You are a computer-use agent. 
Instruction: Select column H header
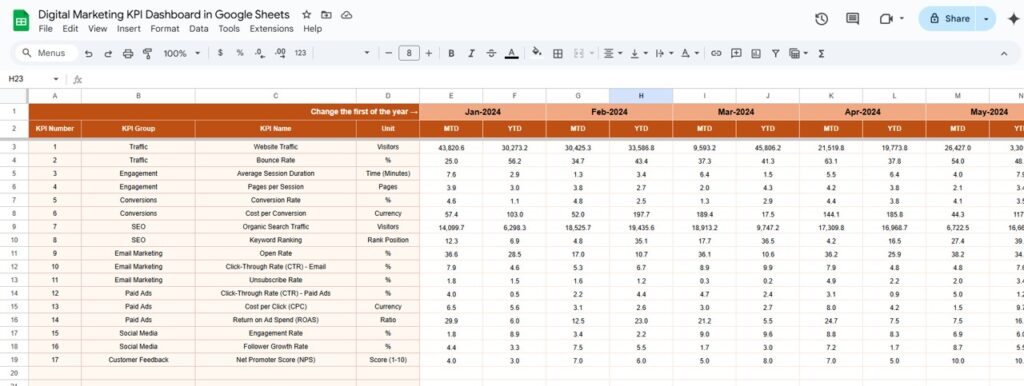pyautogui.click(x=641, y=96)
